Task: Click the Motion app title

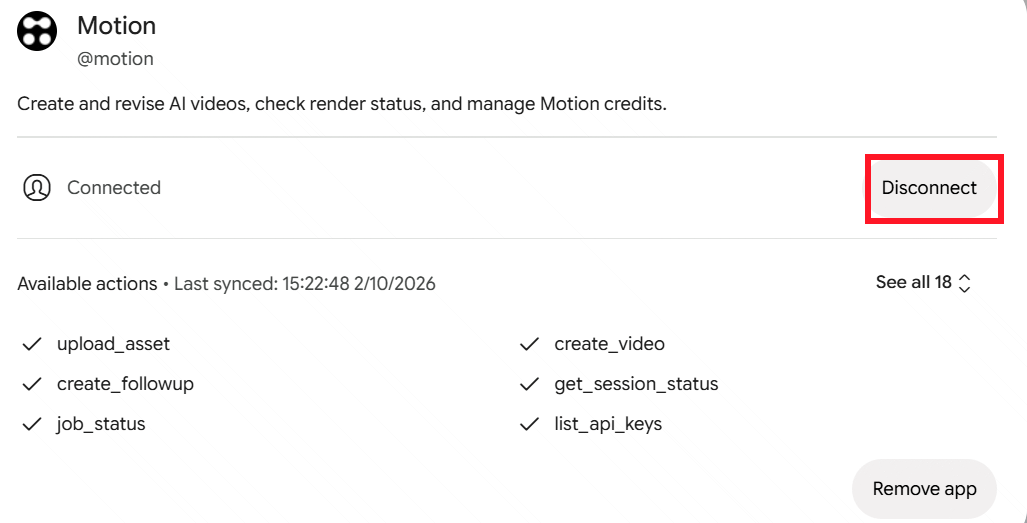Action: point(117,26)
